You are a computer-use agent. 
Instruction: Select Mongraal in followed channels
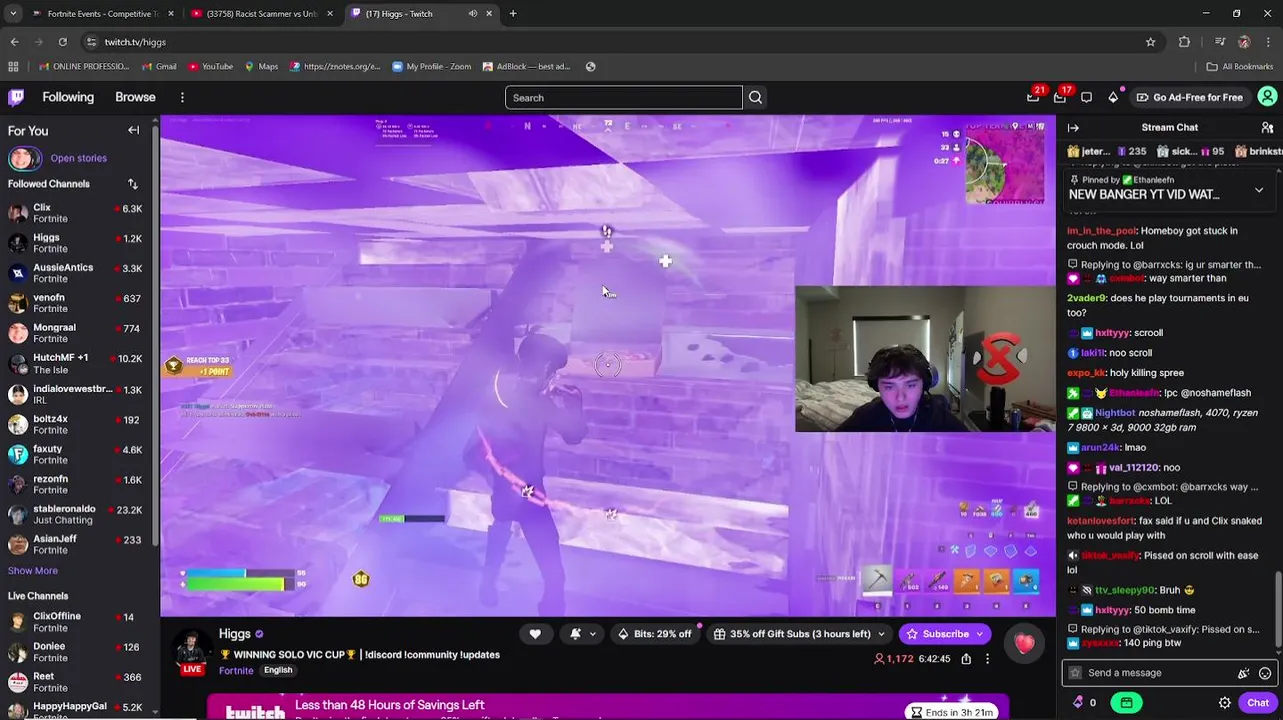[x=79, y=333]
